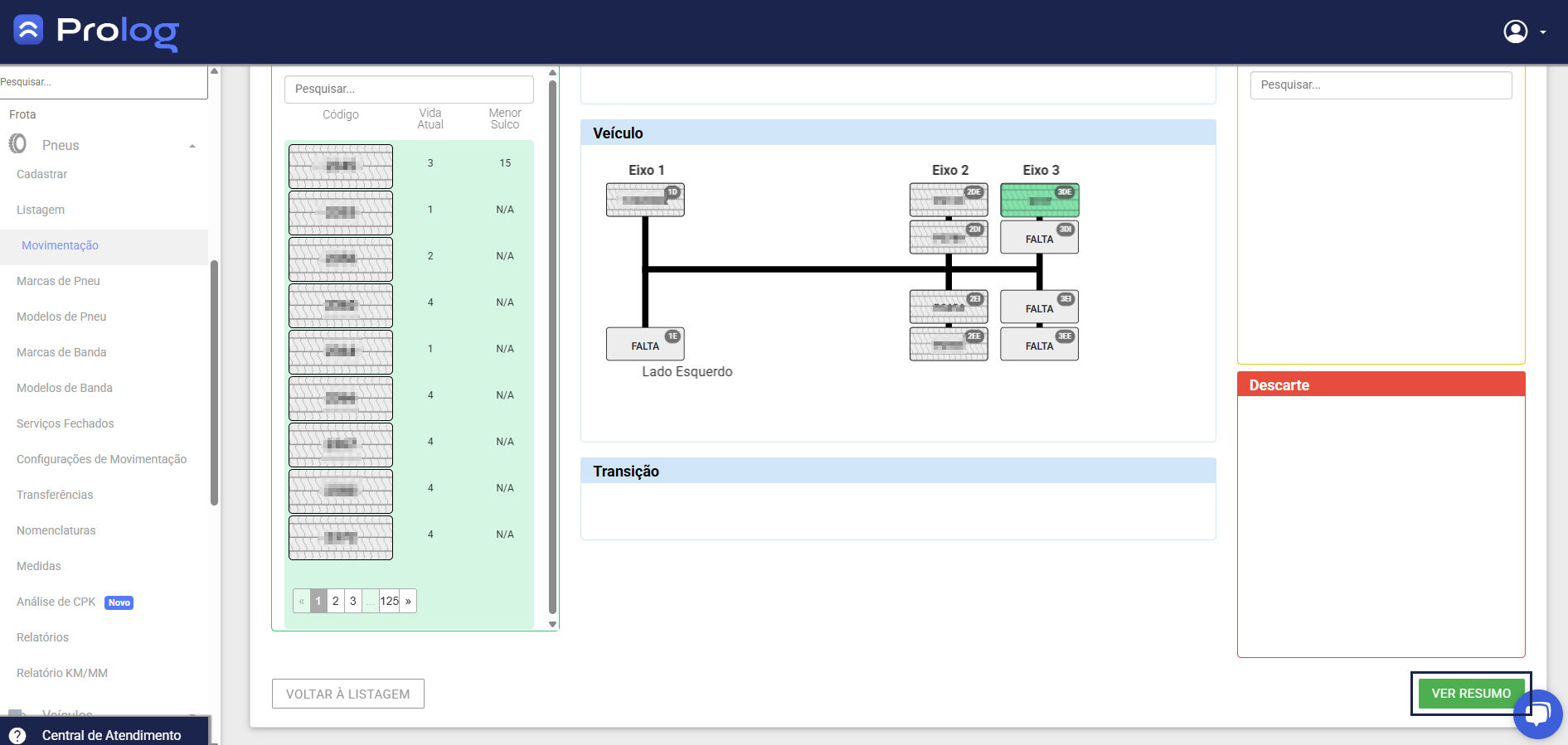Click the Descarte panel header
1568x745 pixels.
point(1381,385)
